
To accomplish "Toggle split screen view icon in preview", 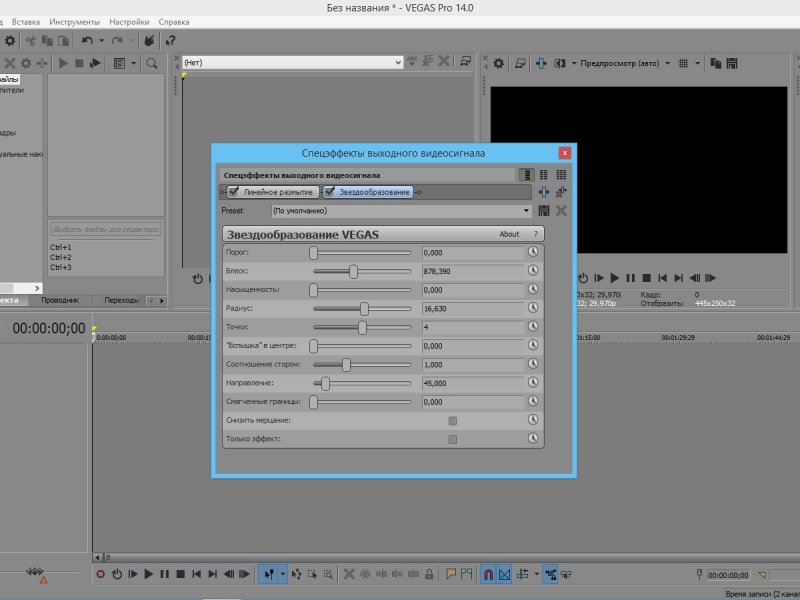I will pos(560,63).
